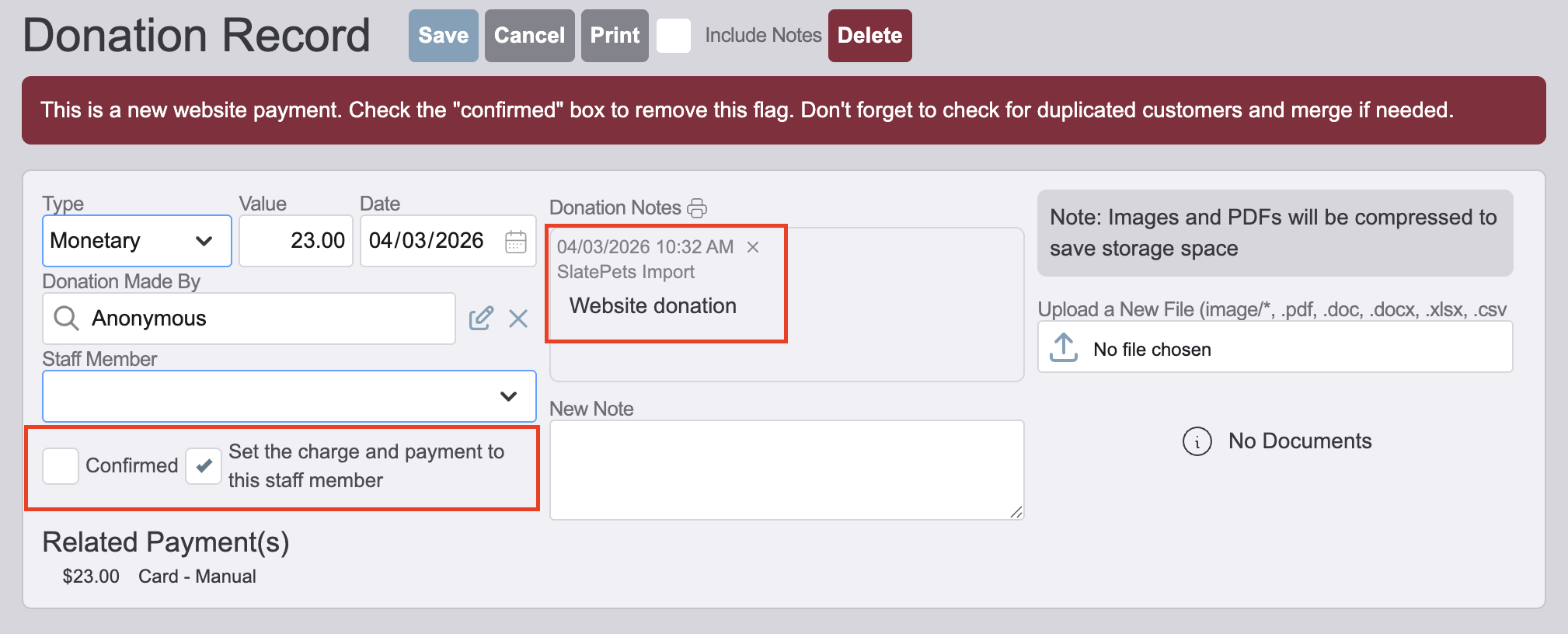Click the Print button
Viewport: 1568px width, 634px height.
coord(614,35)
